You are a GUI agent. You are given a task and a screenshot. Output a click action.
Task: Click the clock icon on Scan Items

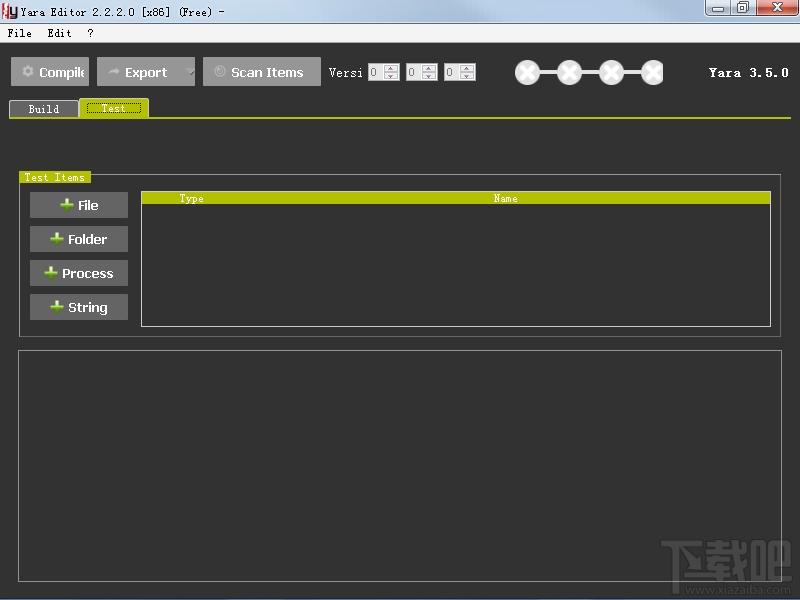click(x=220, y=71)
